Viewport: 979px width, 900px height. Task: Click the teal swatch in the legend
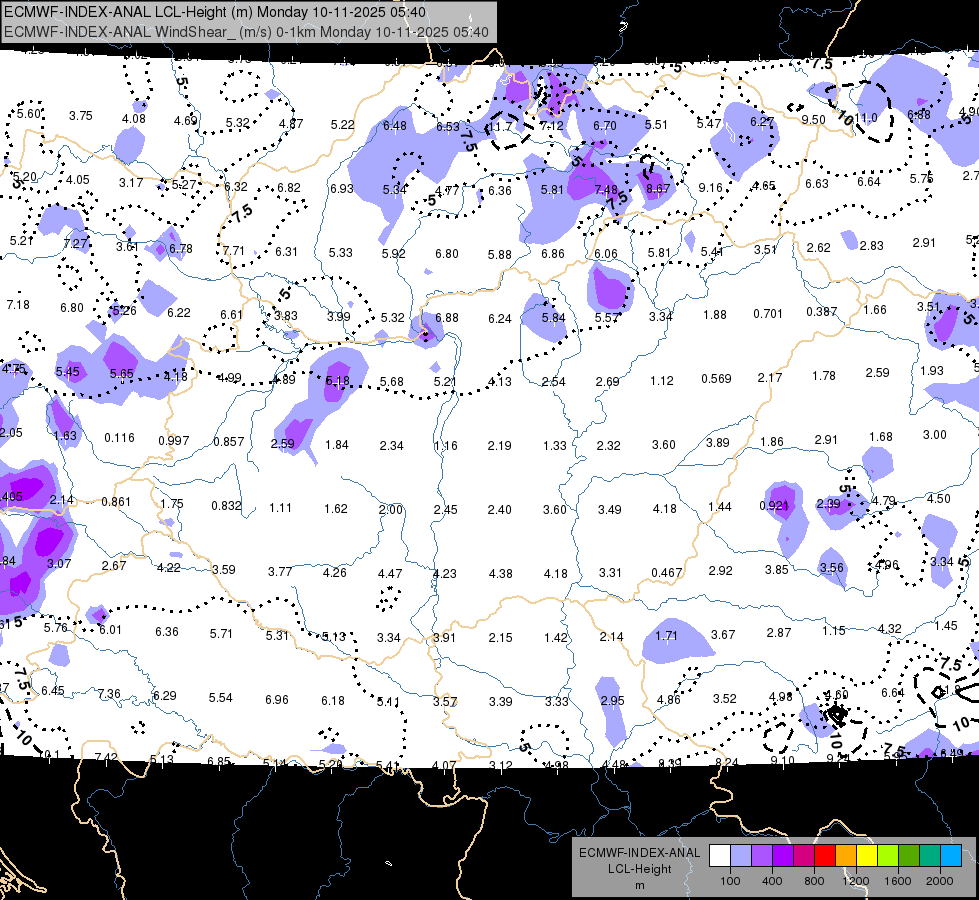[x=930, y=856]
